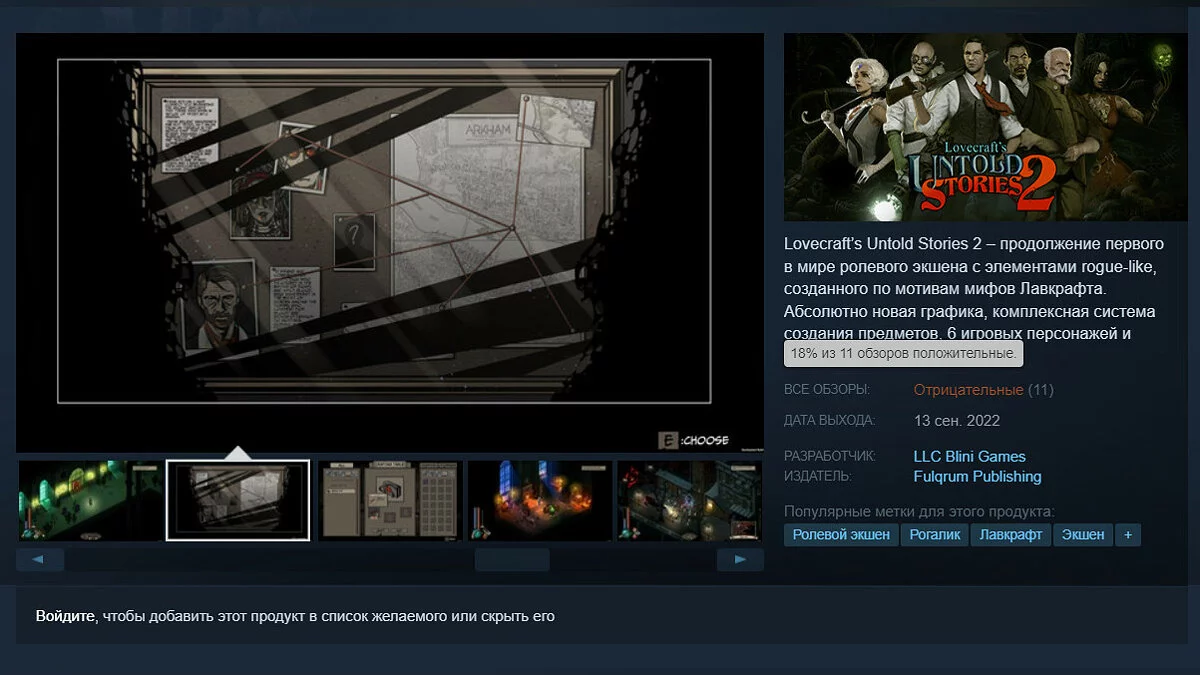Select the Рогалик tag
This screenshot has height=675, width=1200.
tap(935, 535)
